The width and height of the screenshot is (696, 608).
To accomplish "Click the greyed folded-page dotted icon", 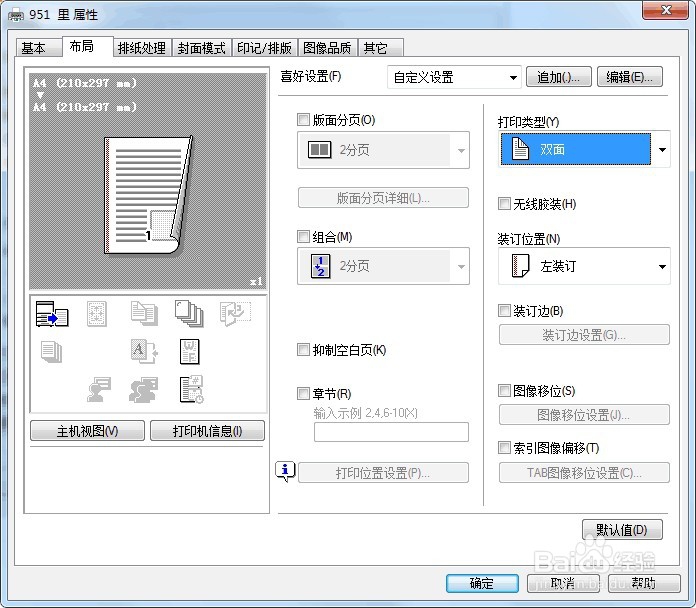I will point(235,313).
